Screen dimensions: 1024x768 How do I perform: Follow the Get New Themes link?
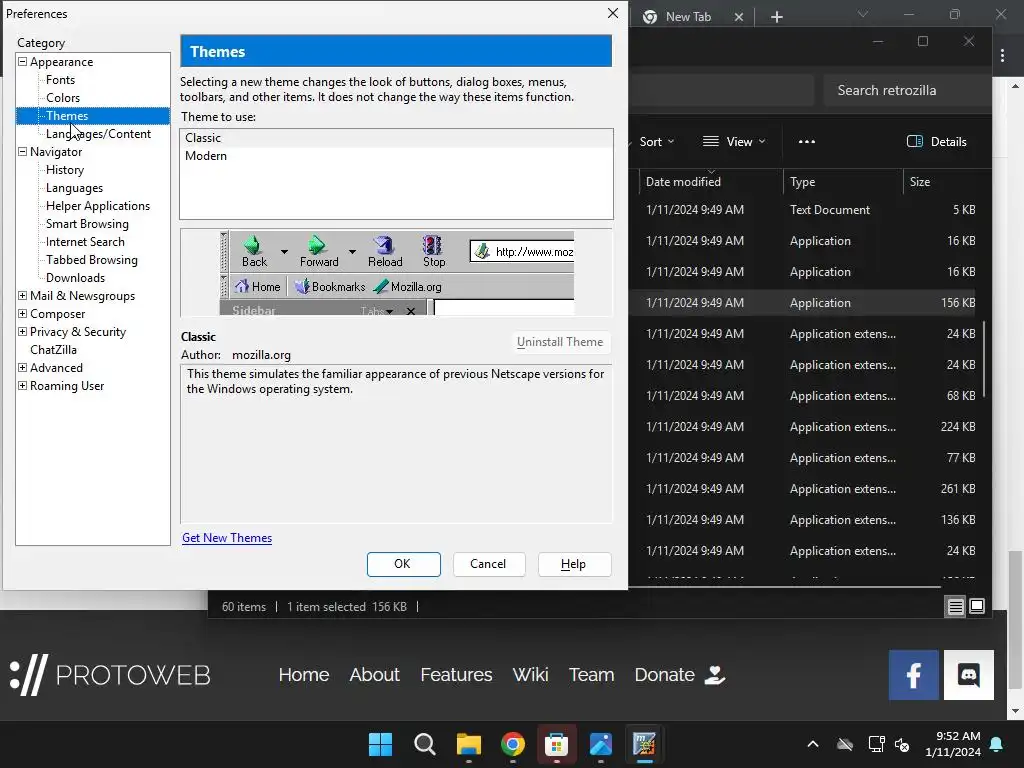click(227, 538)
